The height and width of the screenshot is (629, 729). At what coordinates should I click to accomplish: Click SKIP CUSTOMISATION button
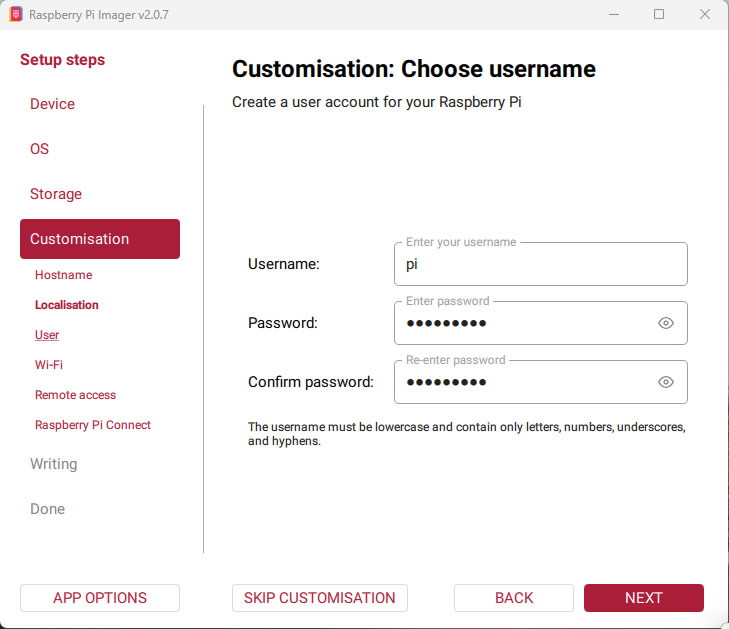pos(320,598)
